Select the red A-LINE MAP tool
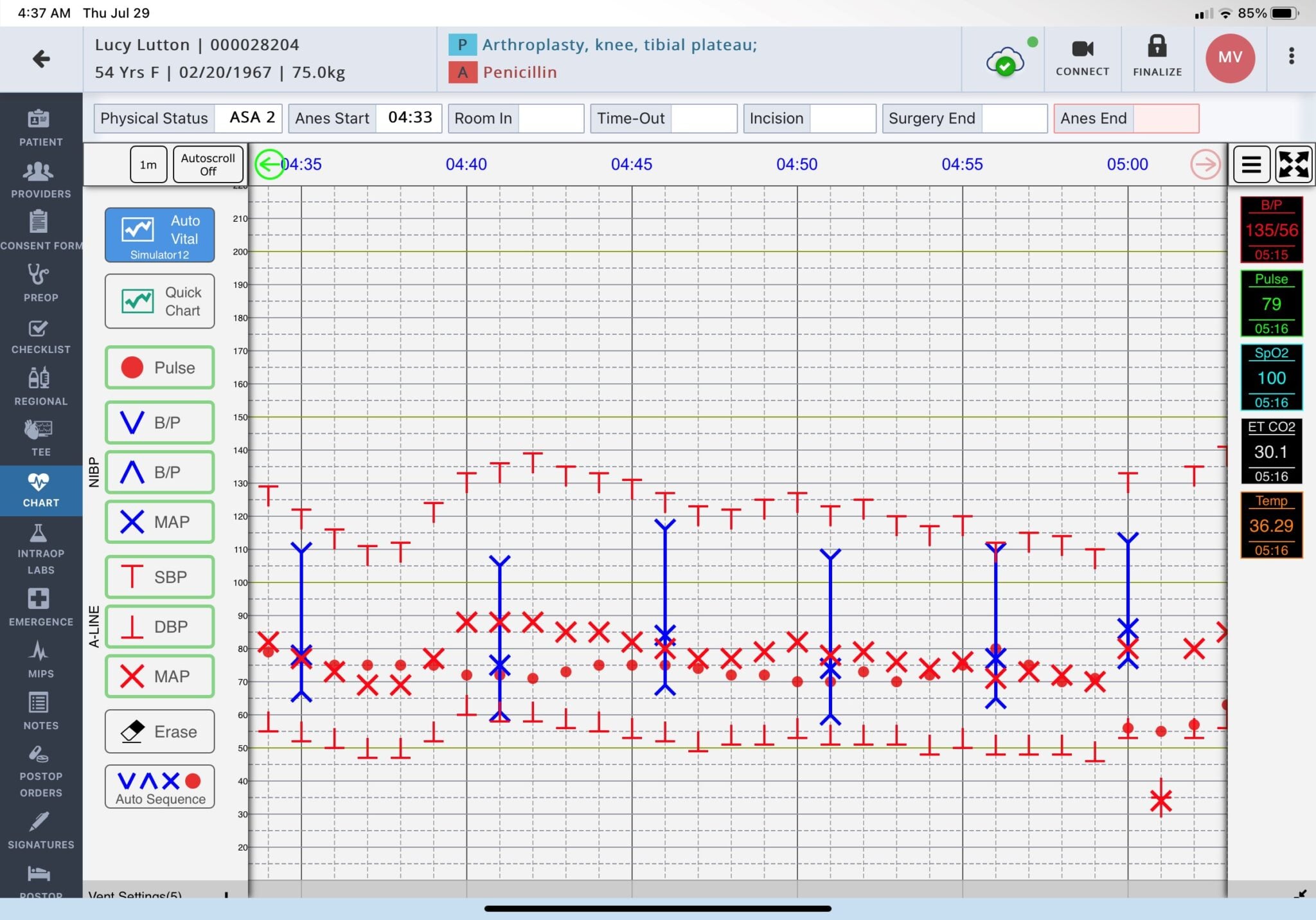The height and width of the screenshot is (920, 1316). [159, 676]
